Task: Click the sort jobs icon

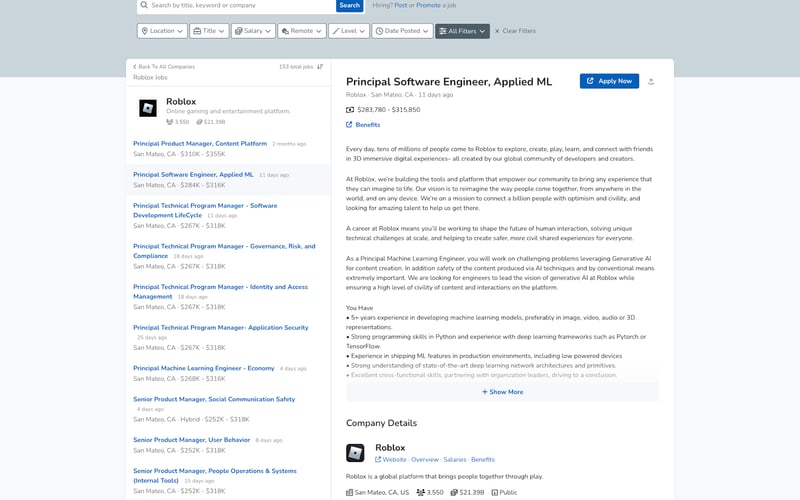Action: pos(320,67)
